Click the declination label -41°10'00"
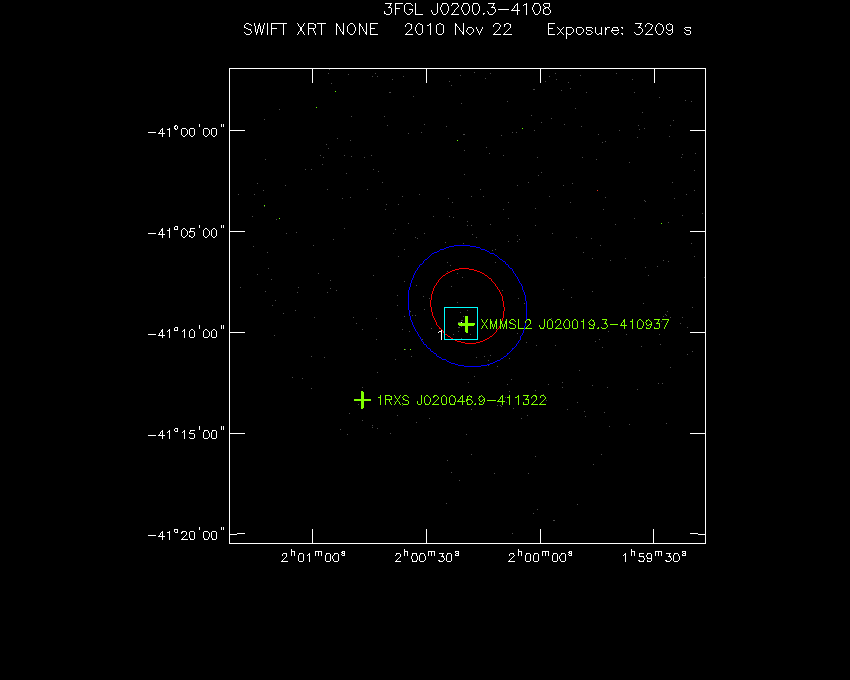Image resolution: width=850 pixels, height=680 pixels. click(x=186, y=333)
